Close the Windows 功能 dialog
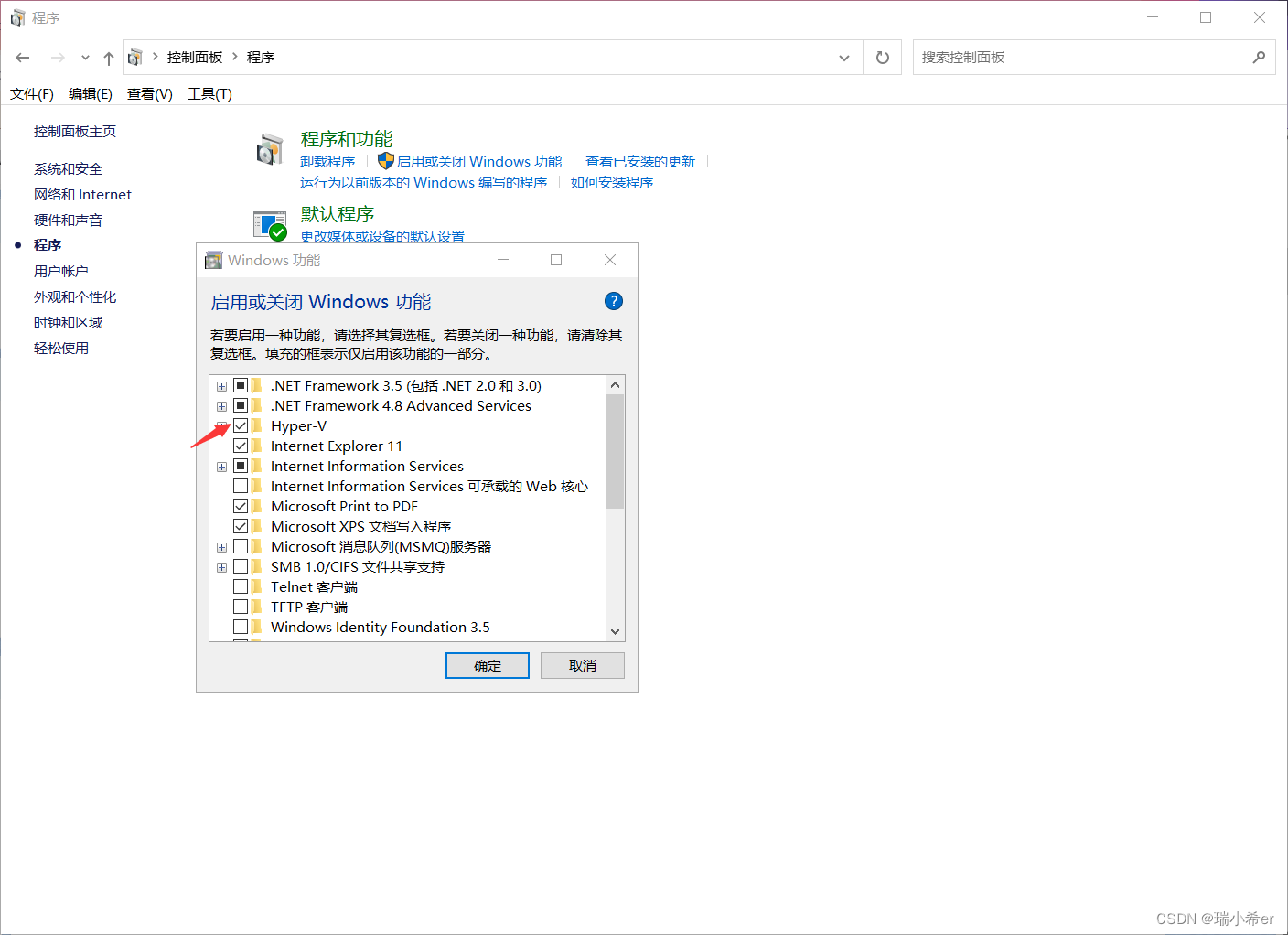The height and width of the screenshot is (935, 1288). tap(610, 260)
